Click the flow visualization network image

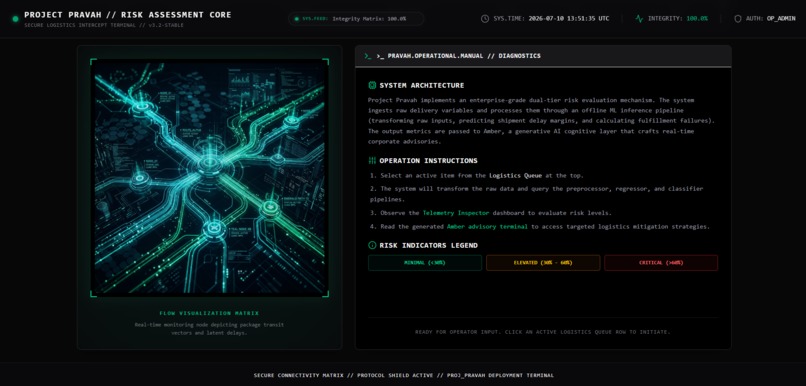[209, 178]
